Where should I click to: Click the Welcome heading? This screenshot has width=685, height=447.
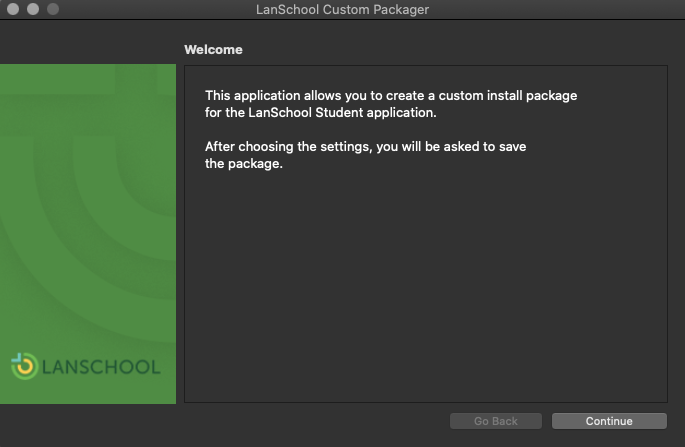coord(213,50)
